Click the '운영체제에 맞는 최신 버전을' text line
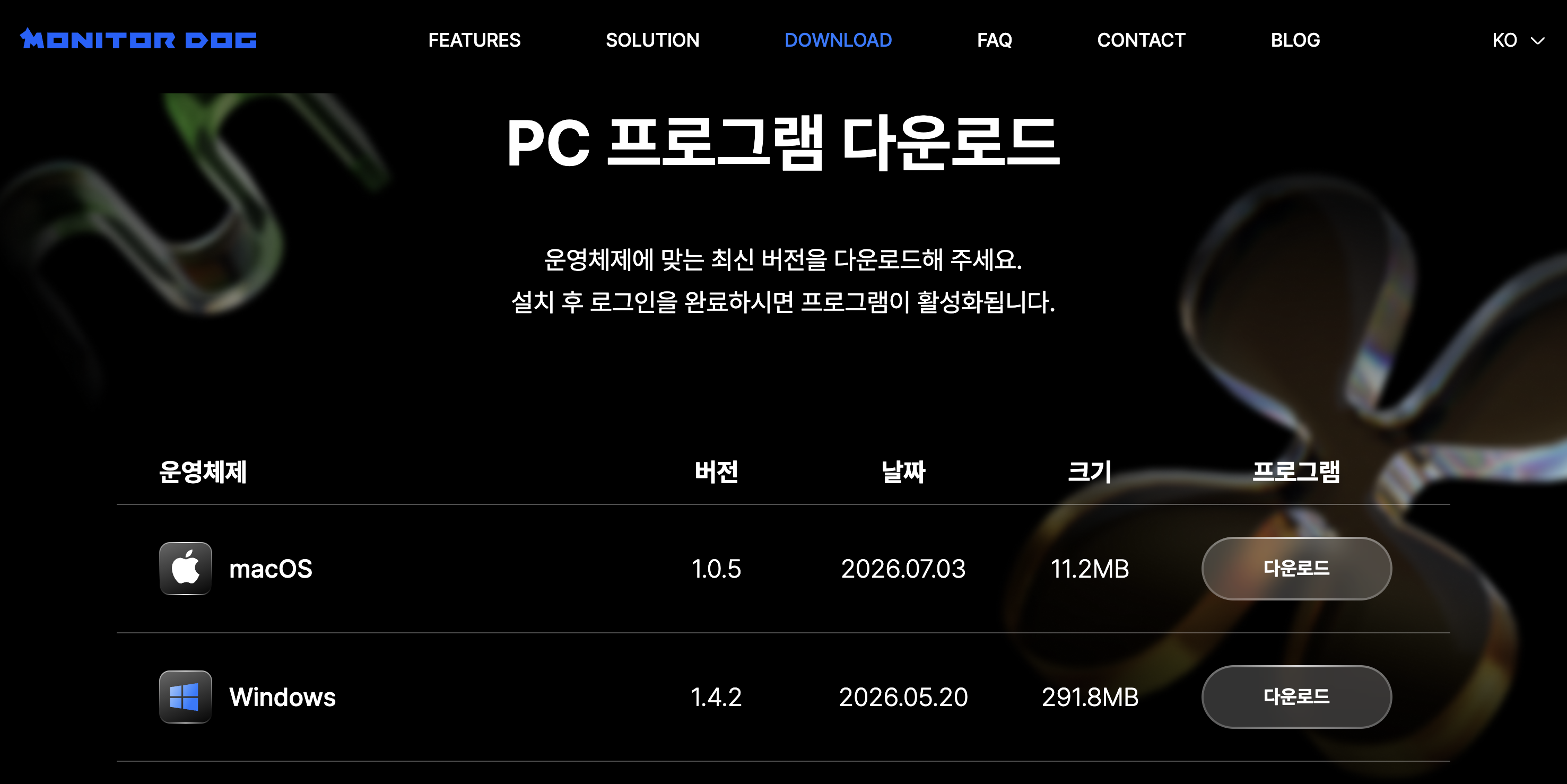 pyautogui.click(x=783, y=260)
